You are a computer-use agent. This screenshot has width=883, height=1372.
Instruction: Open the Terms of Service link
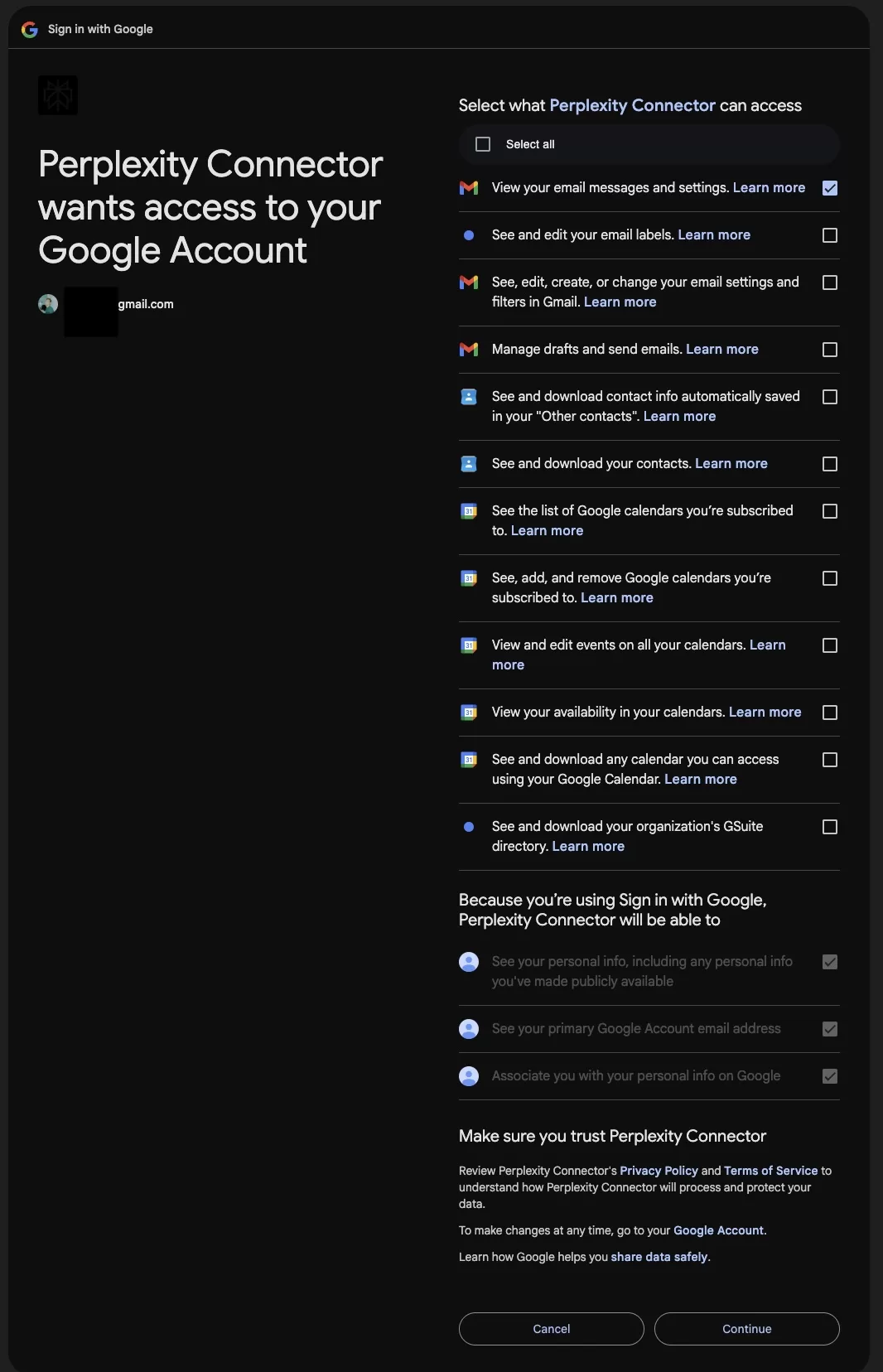770,1171
